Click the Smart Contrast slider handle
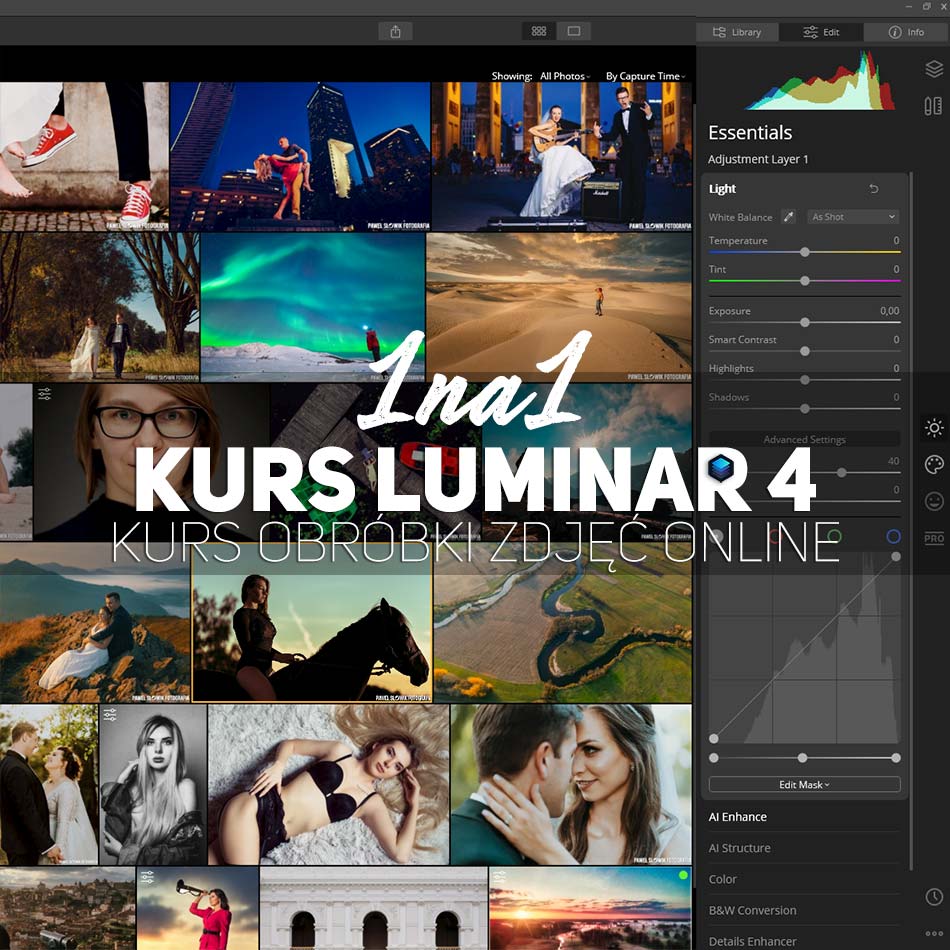This screenshot has width=950, height=950. pos(805,351)
